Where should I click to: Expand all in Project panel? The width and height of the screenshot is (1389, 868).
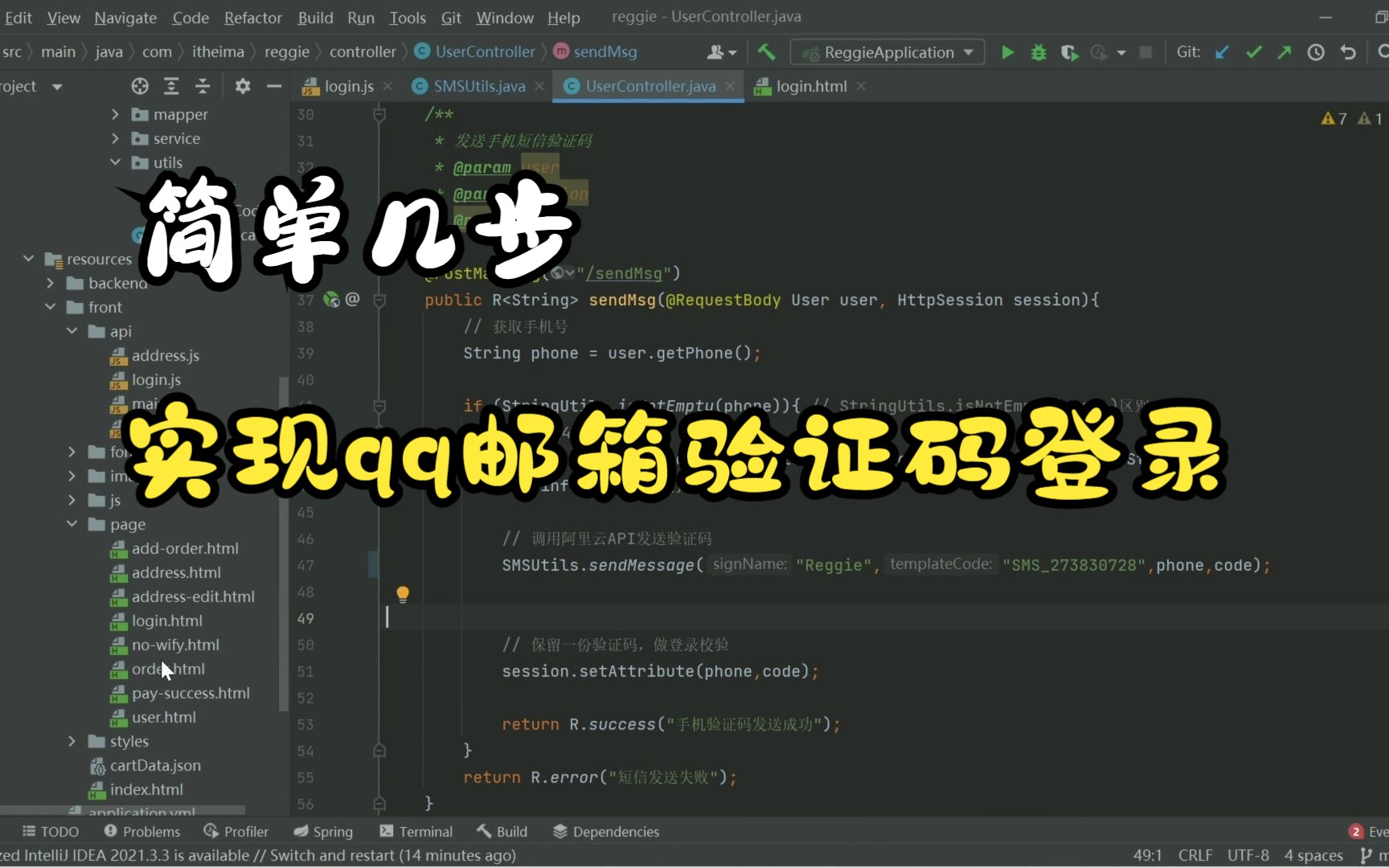click(x=171, y=86)
